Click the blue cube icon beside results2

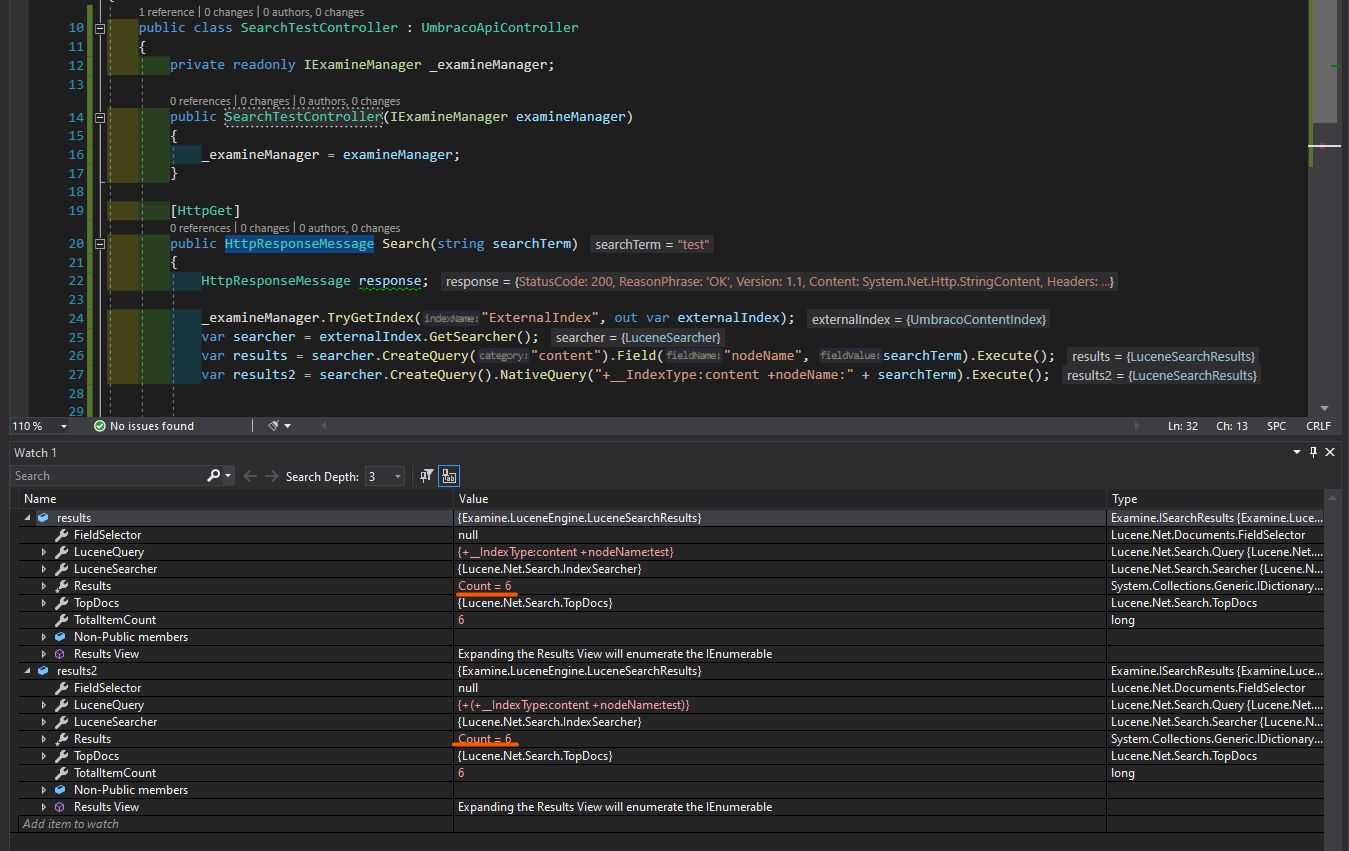[43, 671]
